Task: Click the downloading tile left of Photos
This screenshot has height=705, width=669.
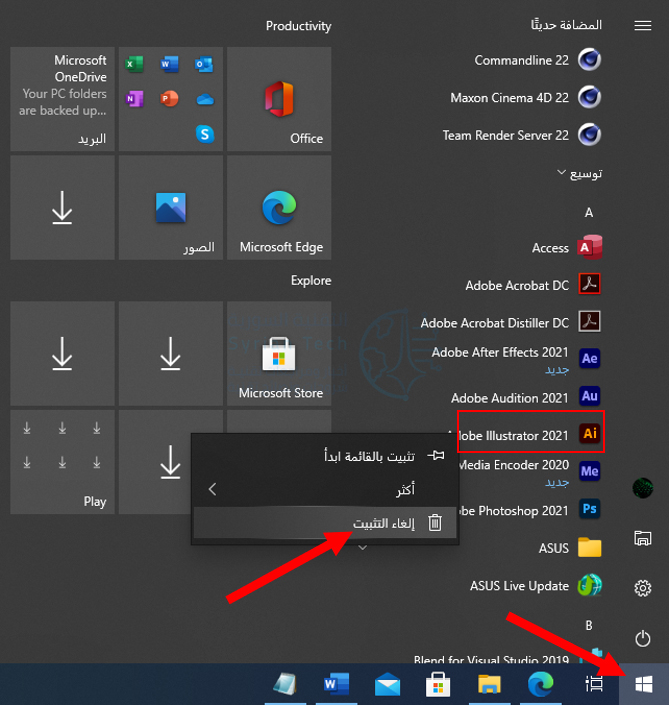Action: tap(62, 207)
